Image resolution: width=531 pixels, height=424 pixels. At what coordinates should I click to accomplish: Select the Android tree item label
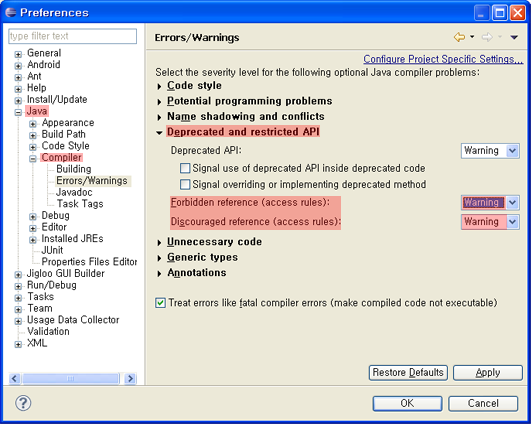pyautogui.click(x=44, y=64)
